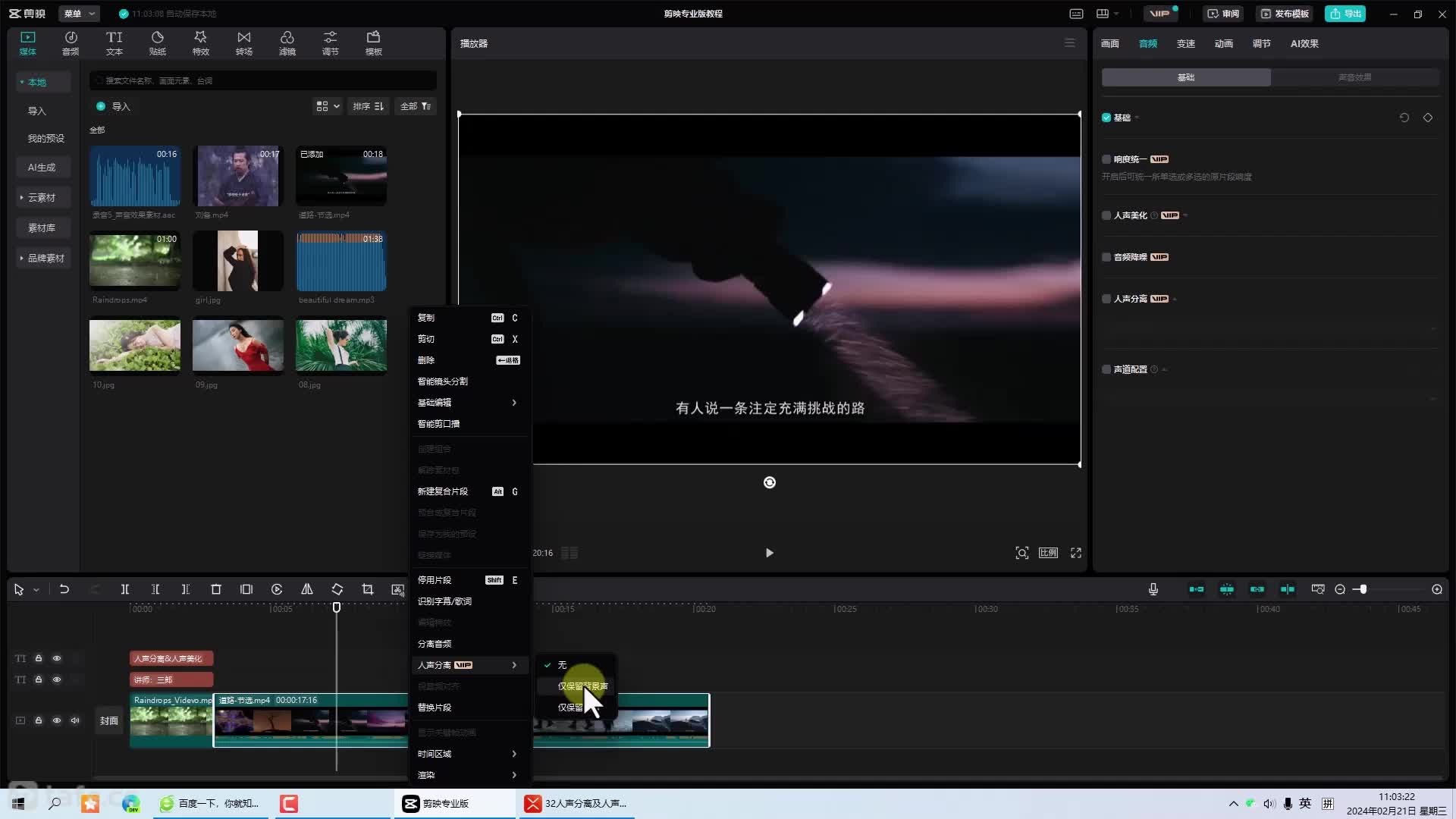Screen dimensions: 1456x819
Task: Enable the 音频降噪 checkbox
Action: click(x=1106, y=257)
